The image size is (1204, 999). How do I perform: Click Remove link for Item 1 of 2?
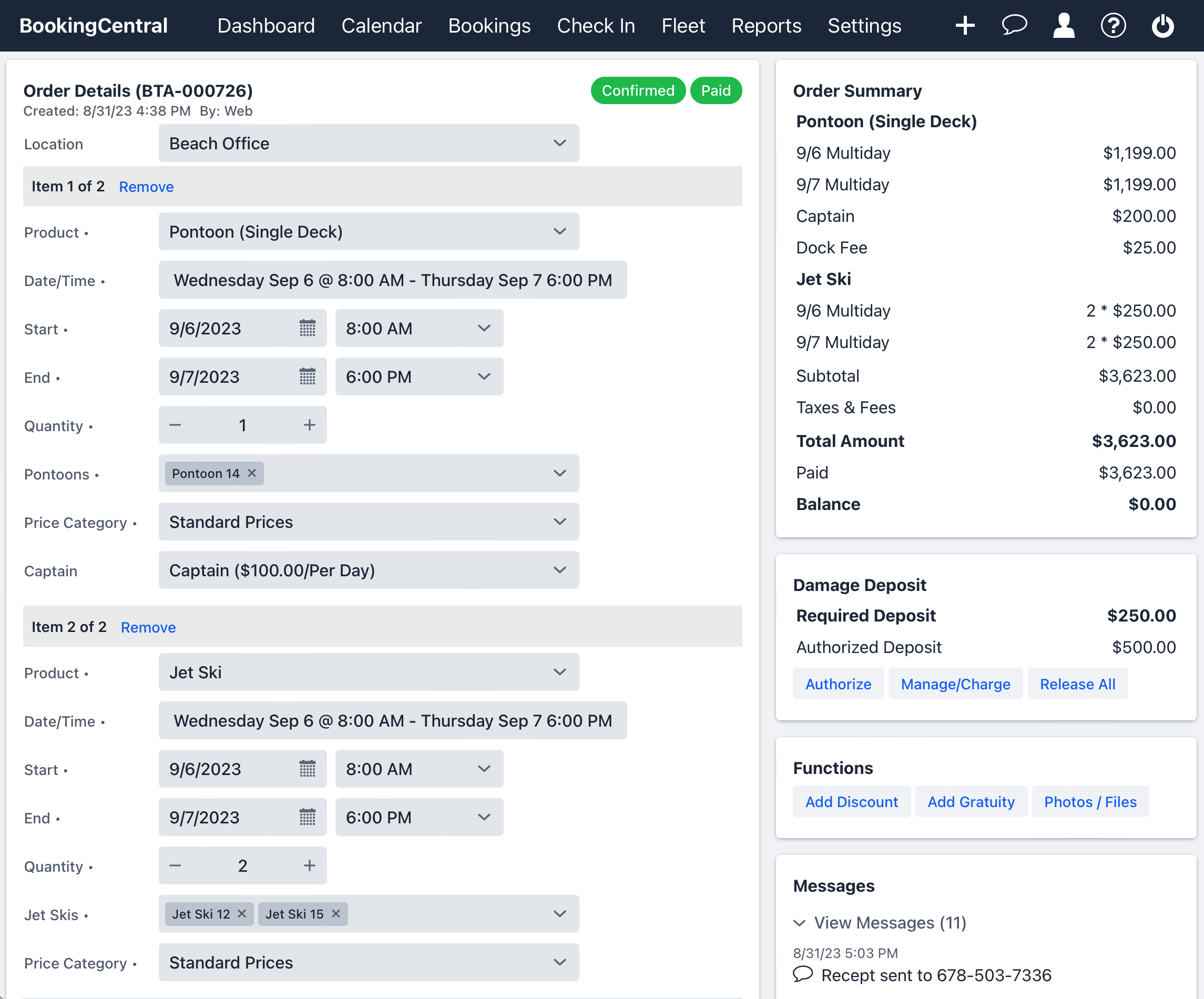[x=146, y=187]
